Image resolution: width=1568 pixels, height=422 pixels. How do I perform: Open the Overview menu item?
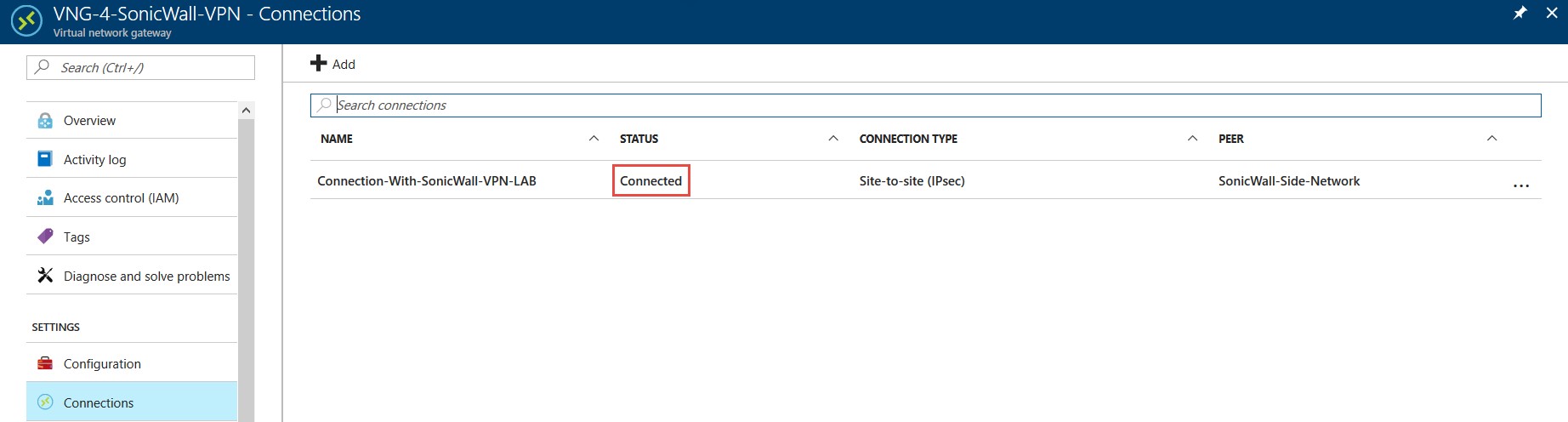[x=132, y=120]
